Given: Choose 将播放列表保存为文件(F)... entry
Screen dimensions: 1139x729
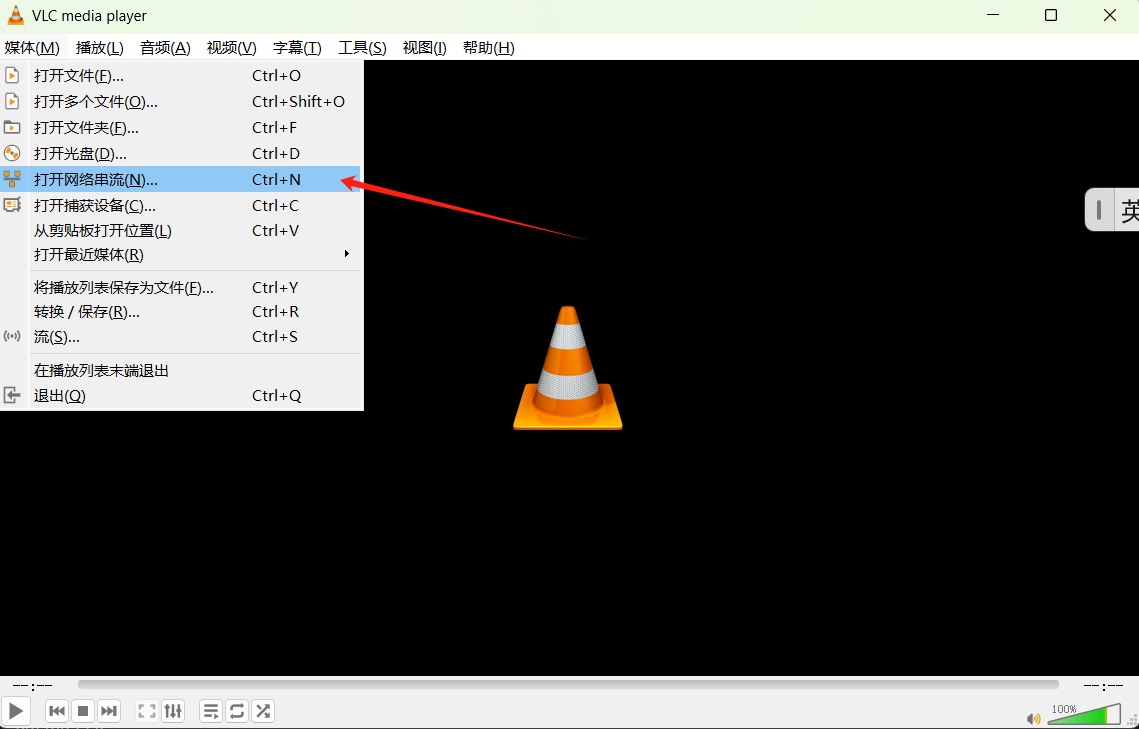Looking at the screenshot, I should point(181,288).
